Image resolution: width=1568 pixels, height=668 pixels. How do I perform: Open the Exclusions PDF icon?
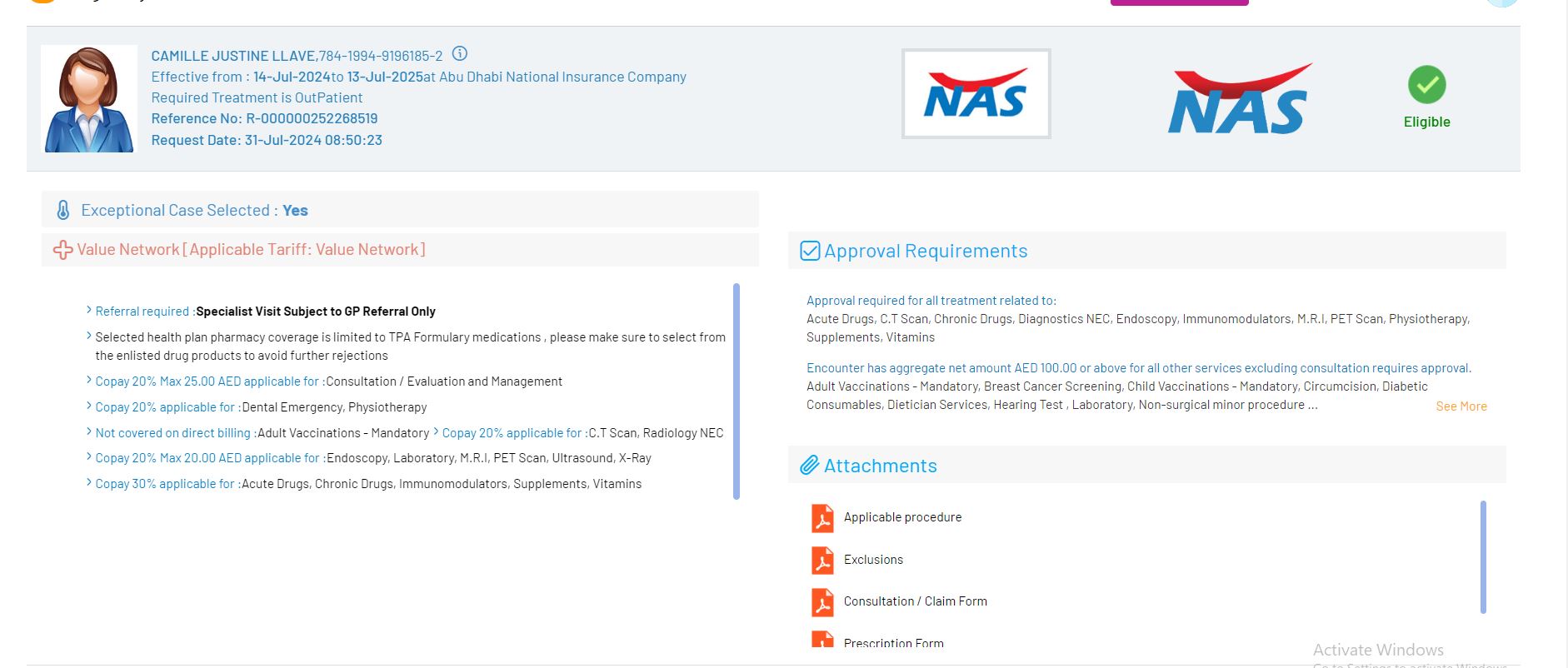pos(822,561)
